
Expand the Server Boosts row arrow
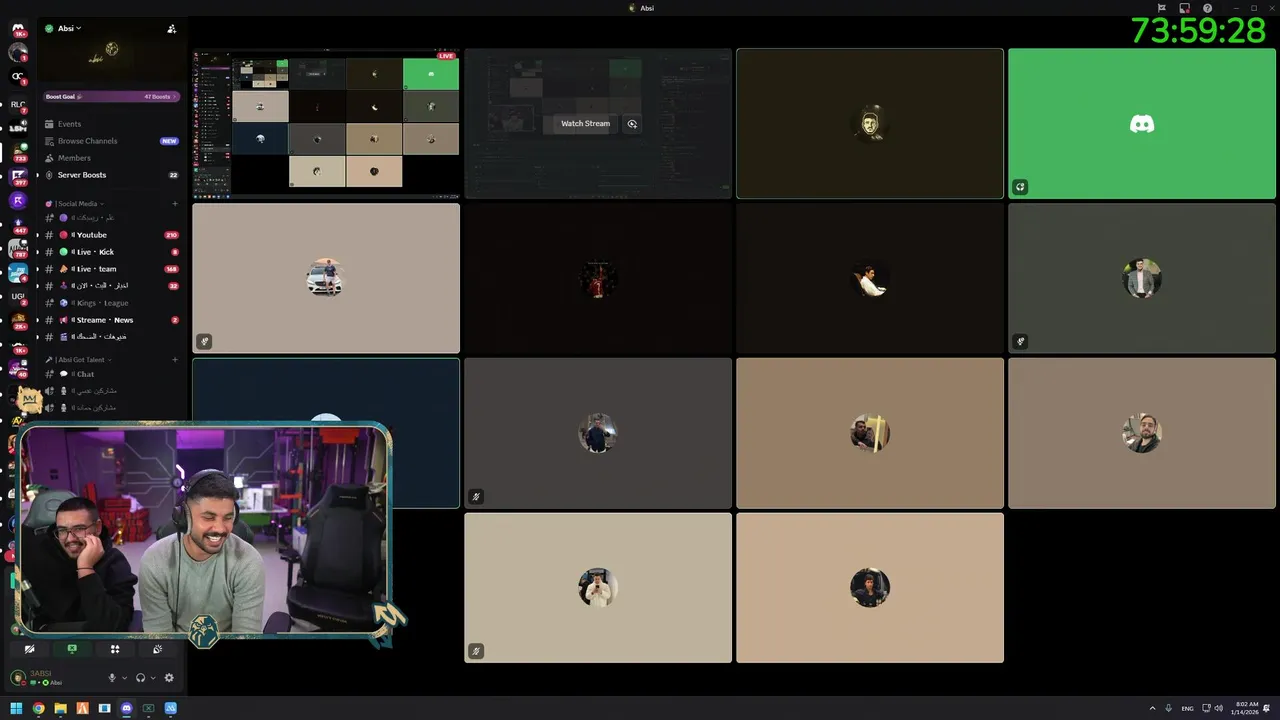pos(37,175)
